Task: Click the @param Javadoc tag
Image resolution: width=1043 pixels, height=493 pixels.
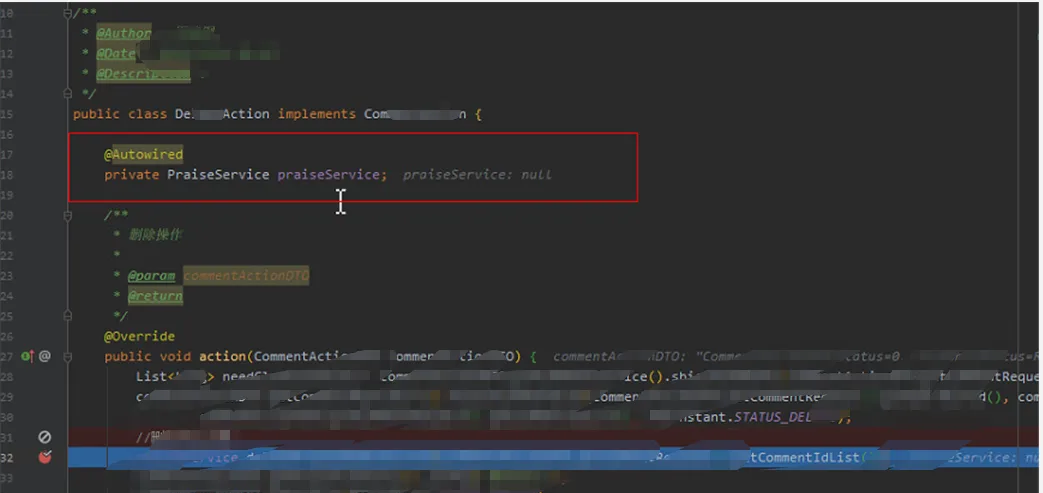Action: coord(152,275)
